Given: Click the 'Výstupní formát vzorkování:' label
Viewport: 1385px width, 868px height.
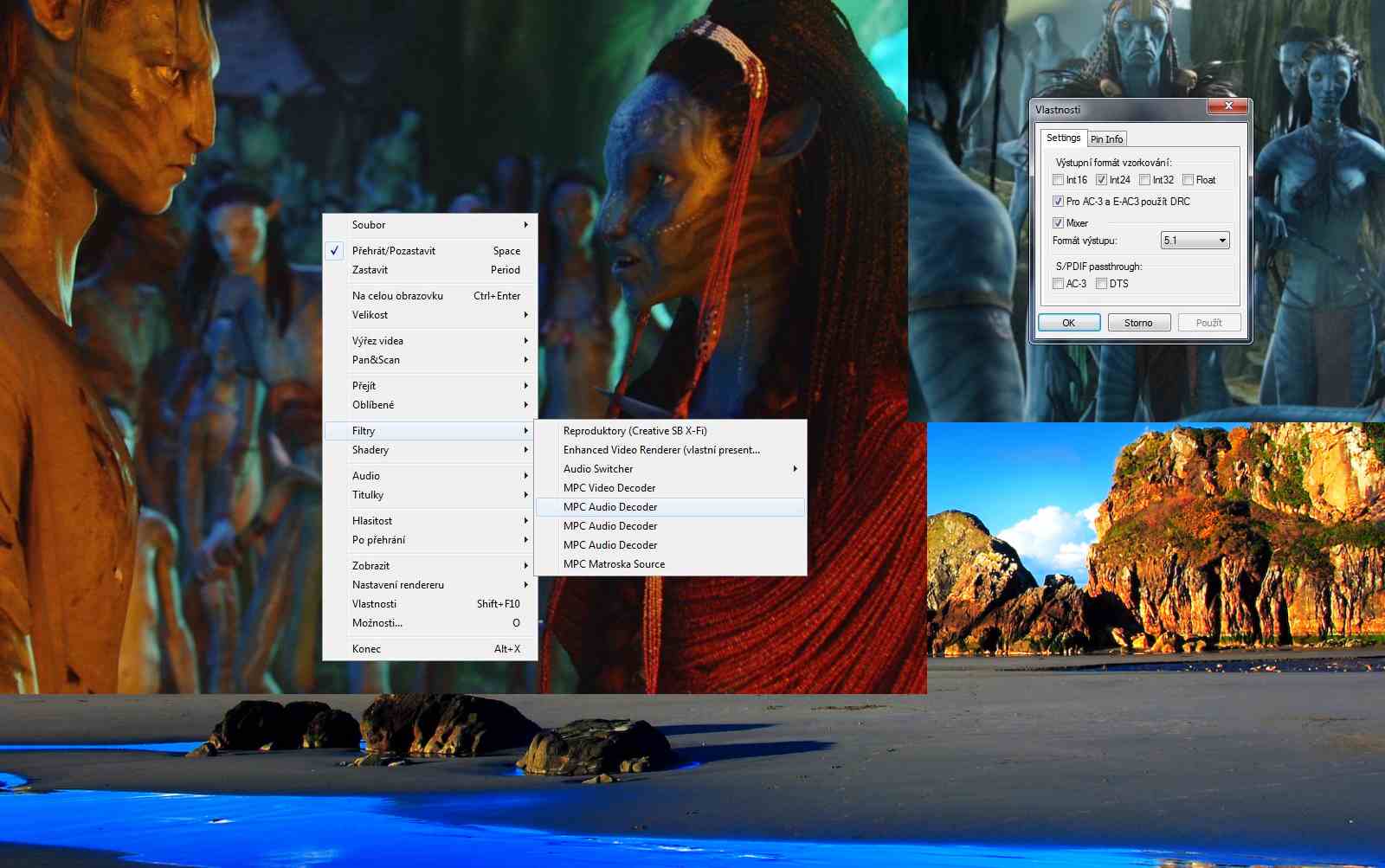Looking at the screenshot, I should [x=1113, y=163].
